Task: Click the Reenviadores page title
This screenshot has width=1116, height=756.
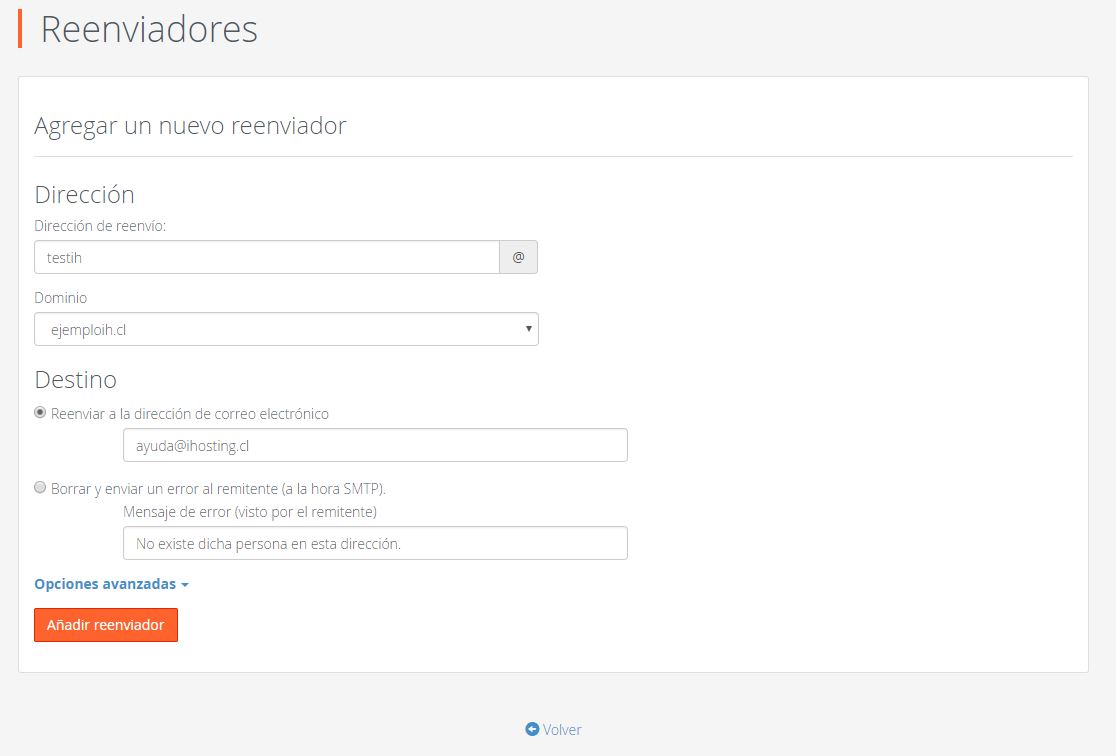Action: pyautogui.click(x=149, y=29)
